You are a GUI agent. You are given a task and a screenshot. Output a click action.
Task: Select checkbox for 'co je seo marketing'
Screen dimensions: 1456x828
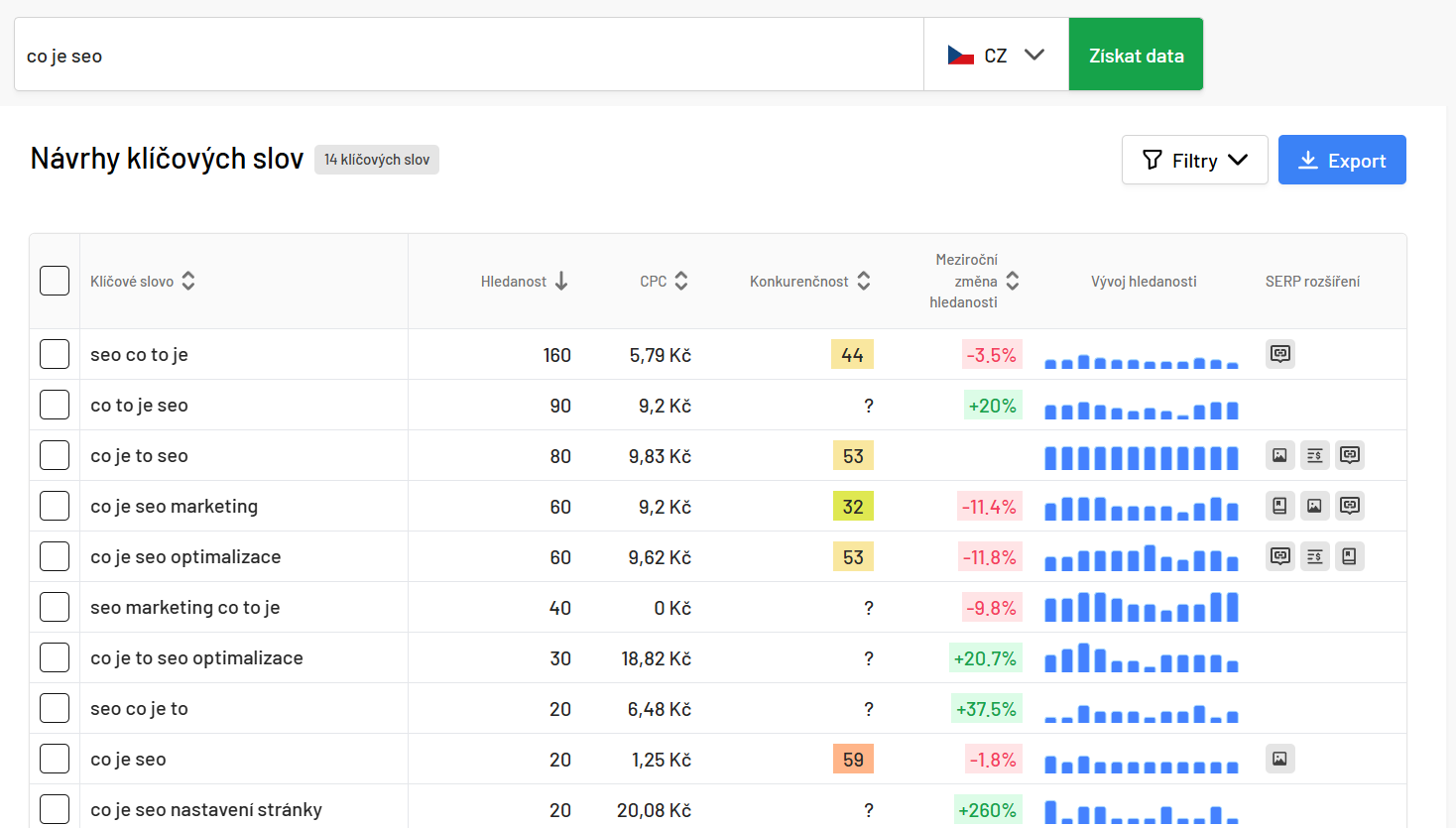[55, 506]
